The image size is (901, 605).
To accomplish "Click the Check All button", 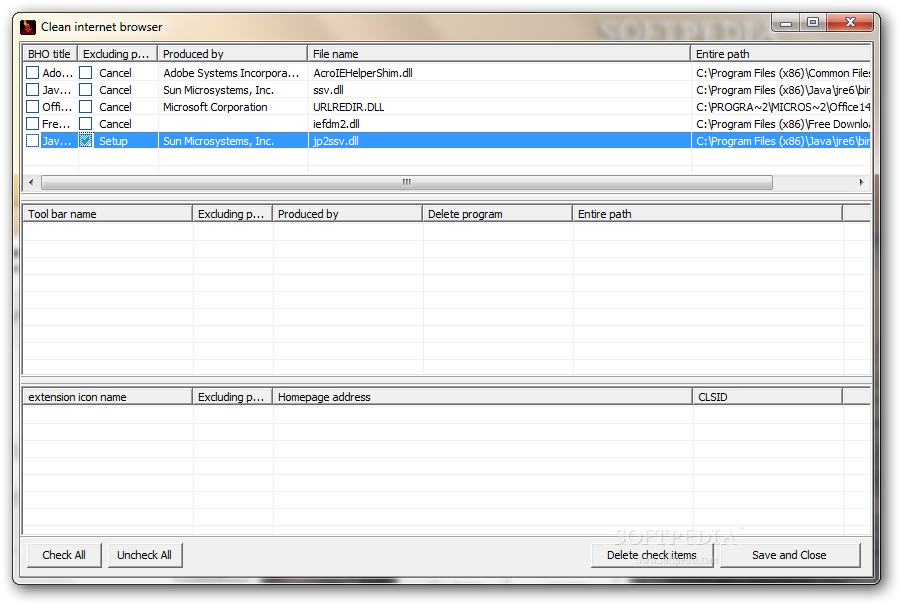I will point(64,555).
